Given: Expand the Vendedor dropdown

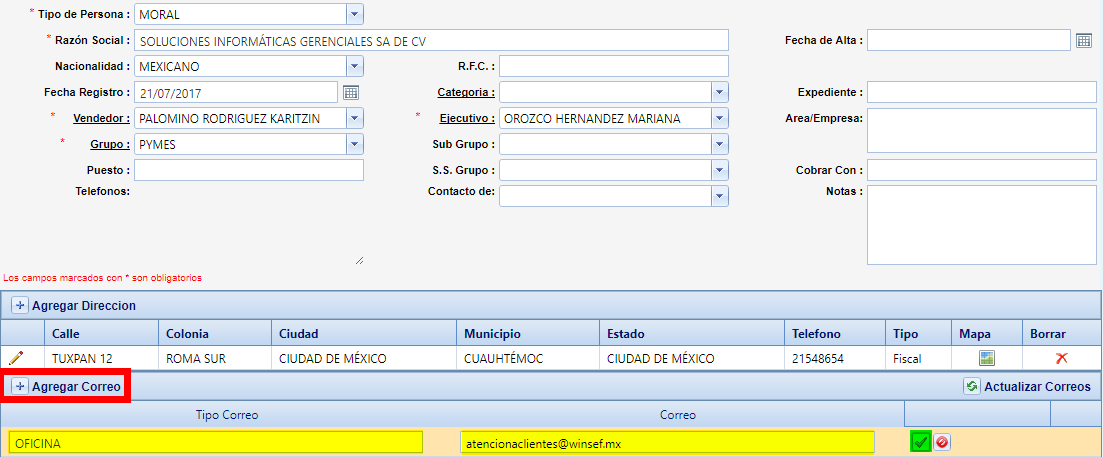Looking at the screenshot, I should [354, 118].
